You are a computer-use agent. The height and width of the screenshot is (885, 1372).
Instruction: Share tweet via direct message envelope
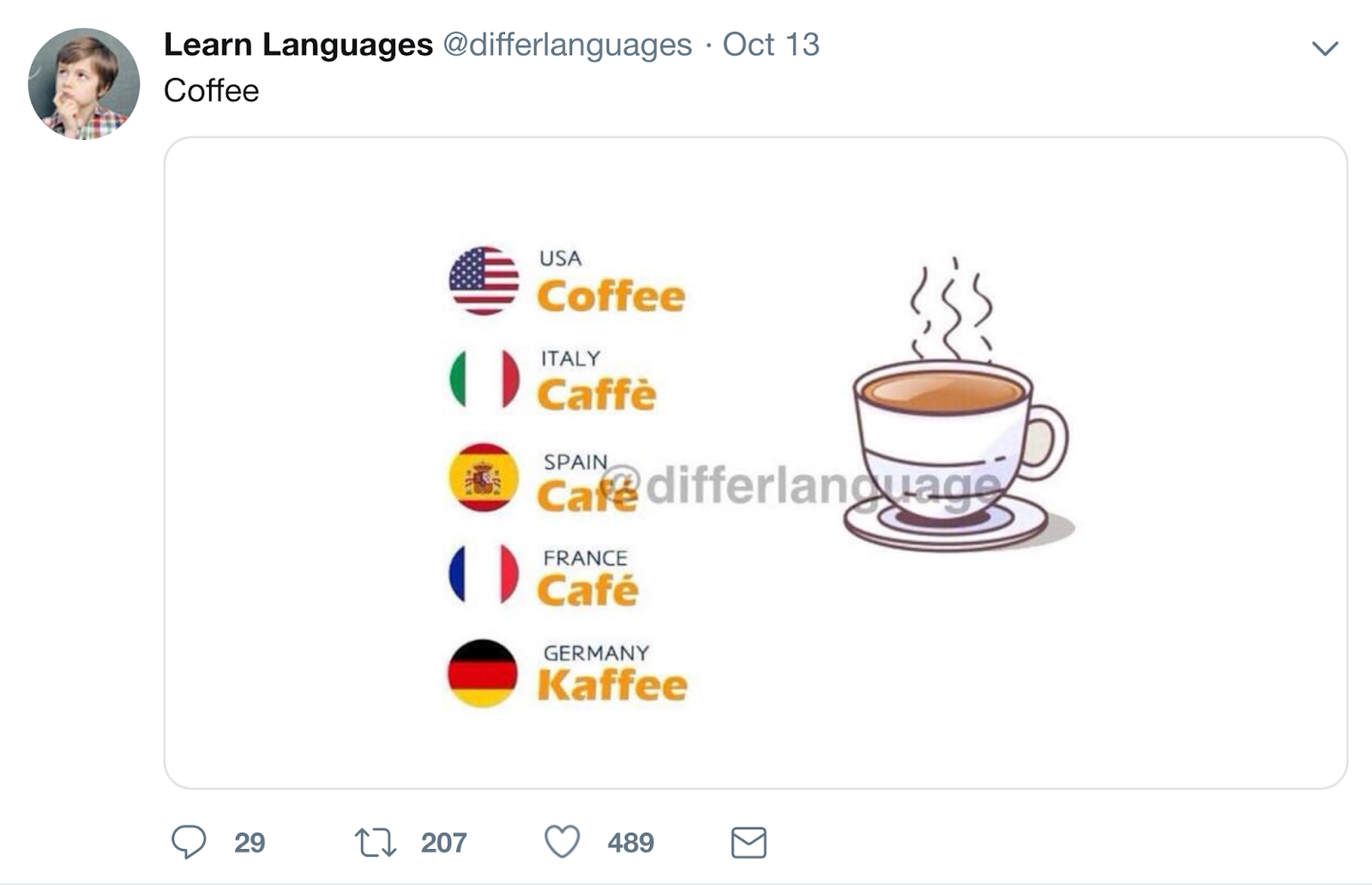pos(749,842)
